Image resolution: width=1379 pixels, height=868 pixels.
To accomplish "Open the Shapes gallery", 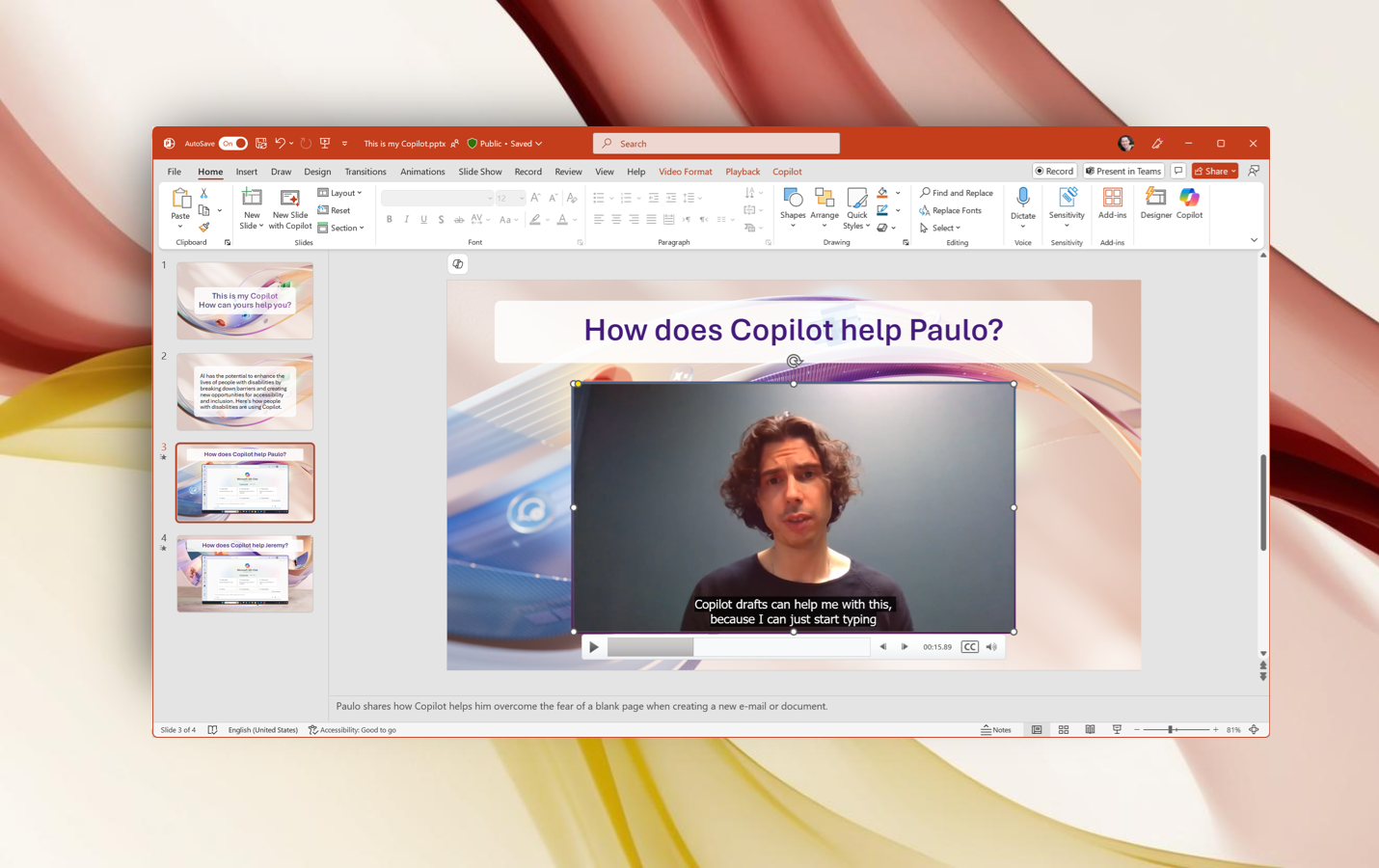I will tap(793, 208).
